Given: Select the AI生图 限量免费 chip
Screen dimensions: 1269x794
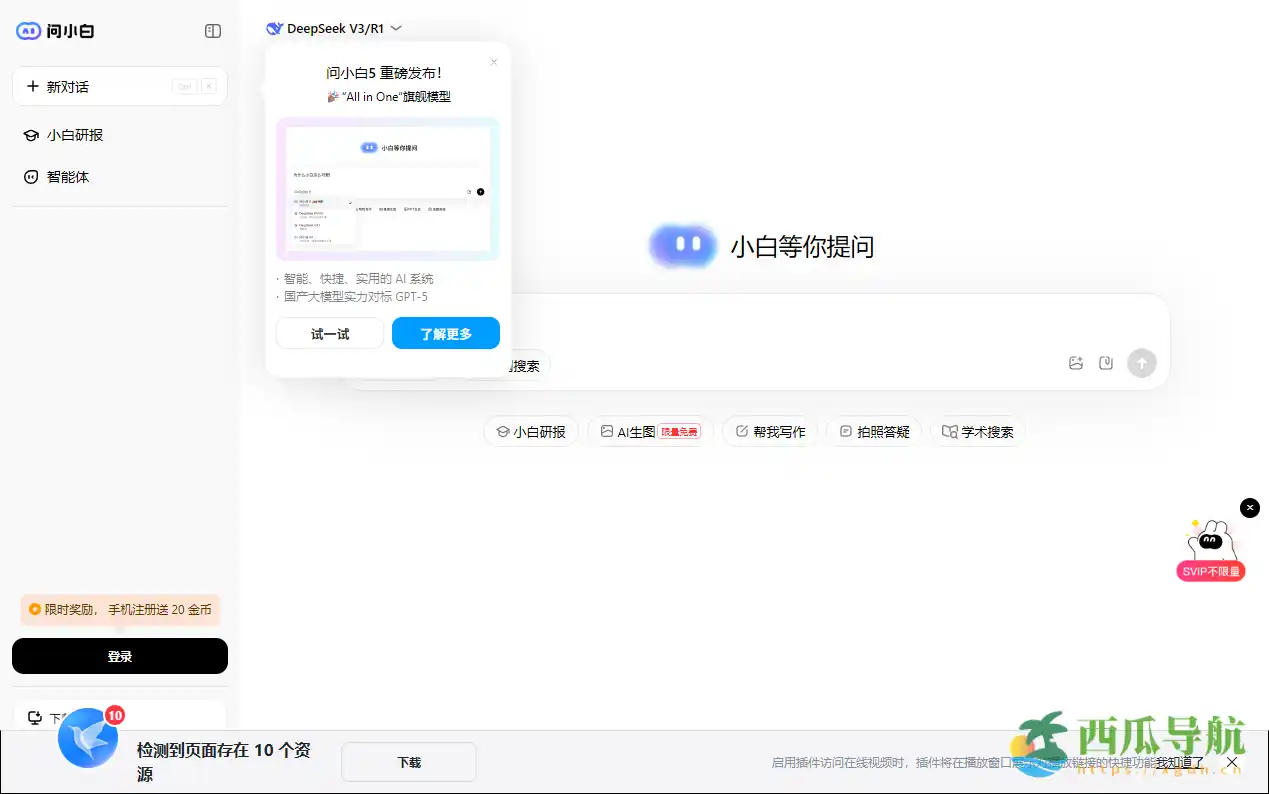Looking at the screenshot, I should click(x=649, y=431).
